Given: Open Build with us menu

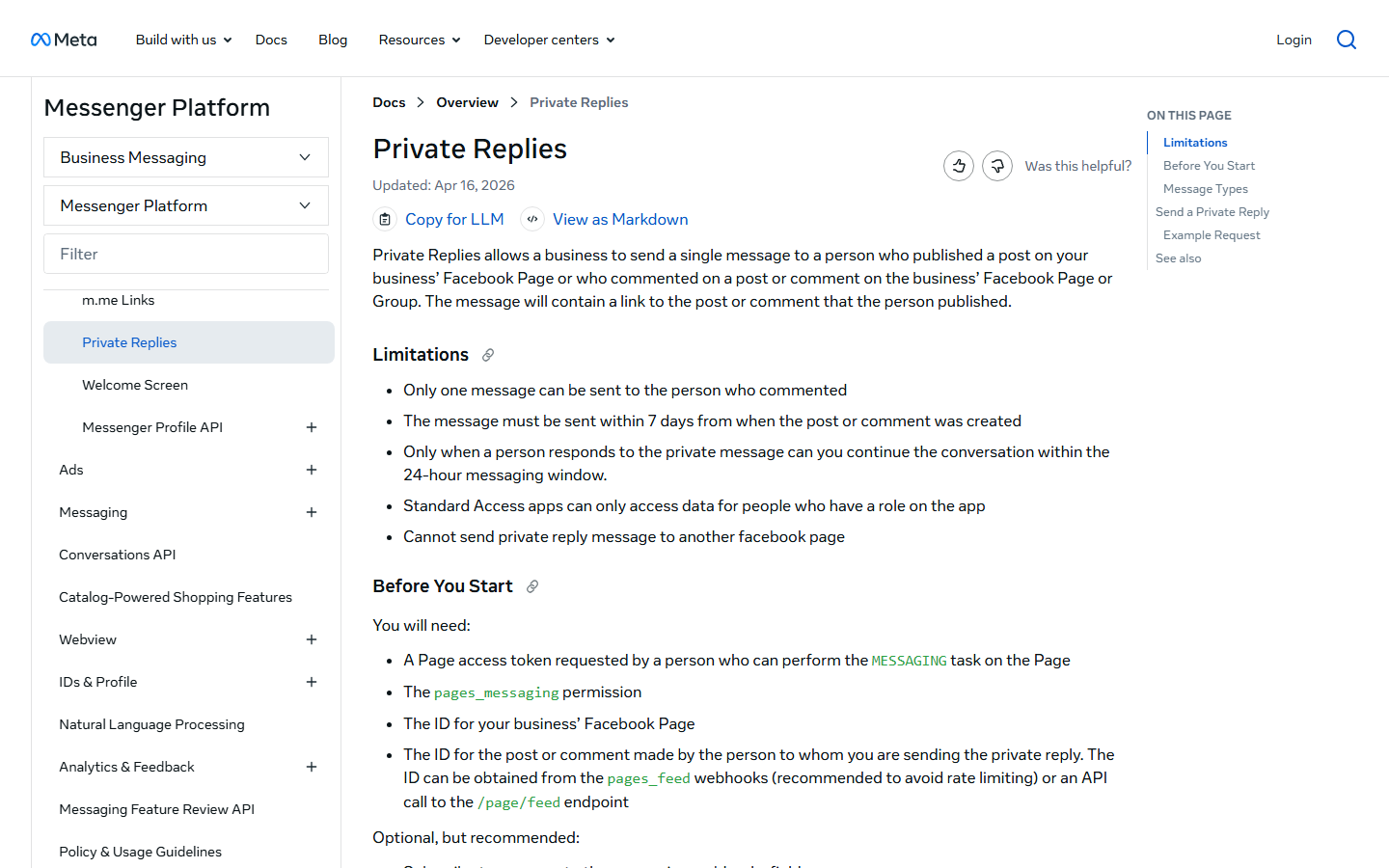Looking at the screenshot, I should tap(183, 40).
